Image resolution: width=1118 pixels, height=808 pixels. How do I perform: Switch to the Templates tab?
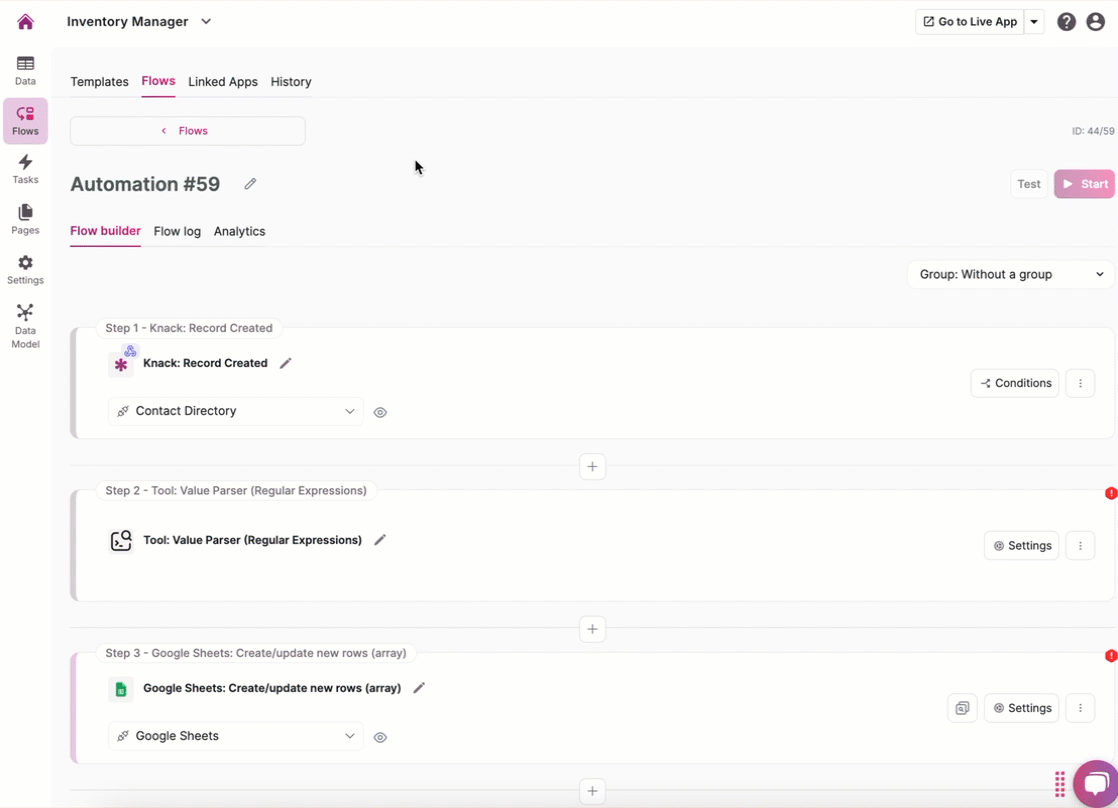99,81
